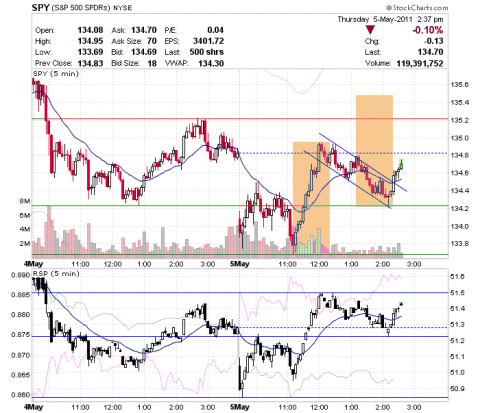Click the 133.8 price axis label
The image size is (480, 413).
pos(459,244)
